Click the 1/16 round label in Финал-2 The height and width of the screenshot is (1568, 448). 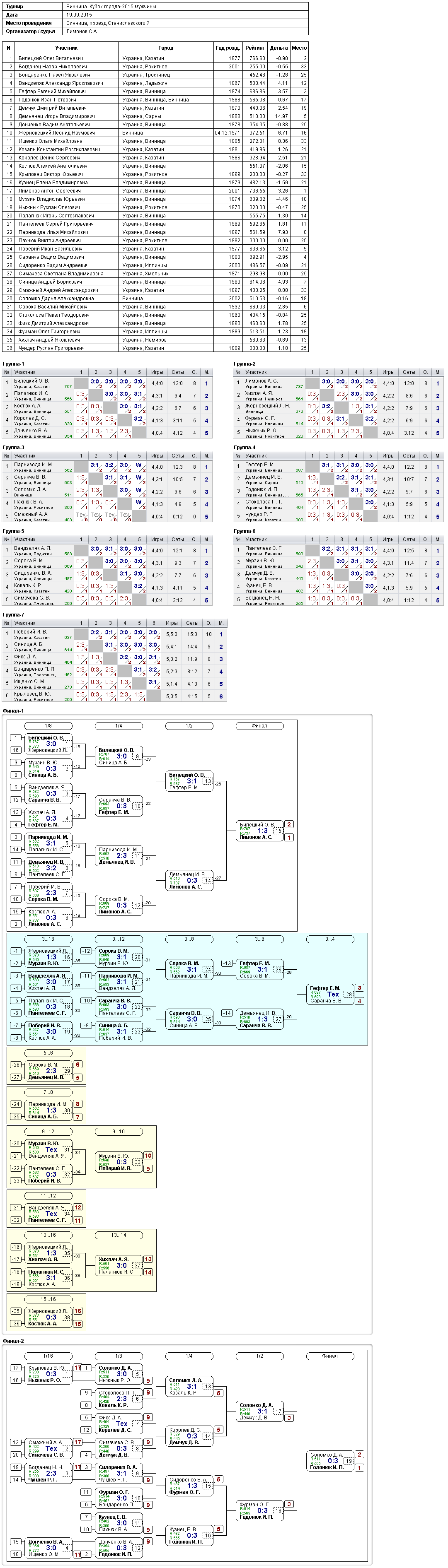48,1356
